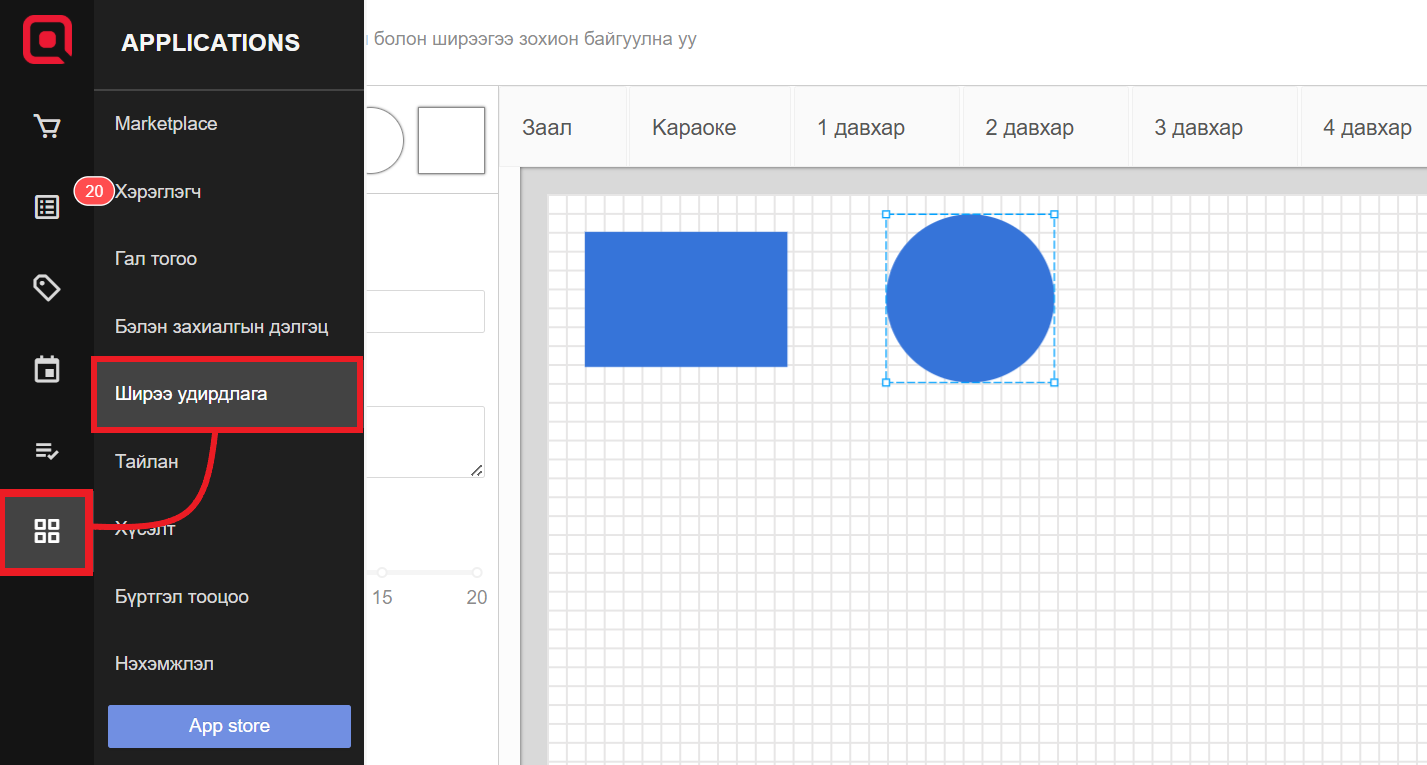Open Гал тогоо application

[156, 259]
